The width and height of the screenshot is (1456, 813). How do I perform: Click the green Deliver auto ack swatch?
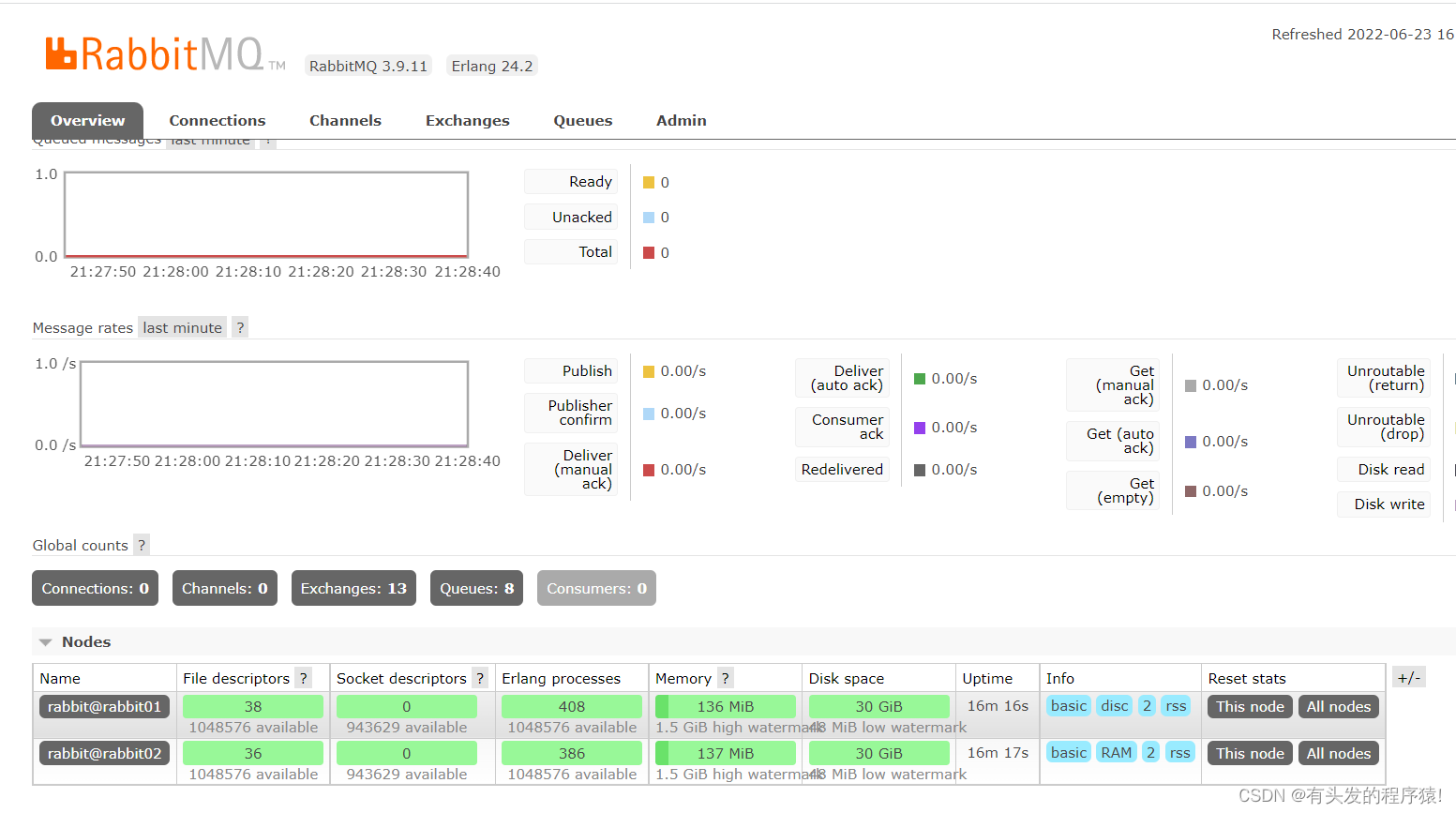(x=920, y=379)
